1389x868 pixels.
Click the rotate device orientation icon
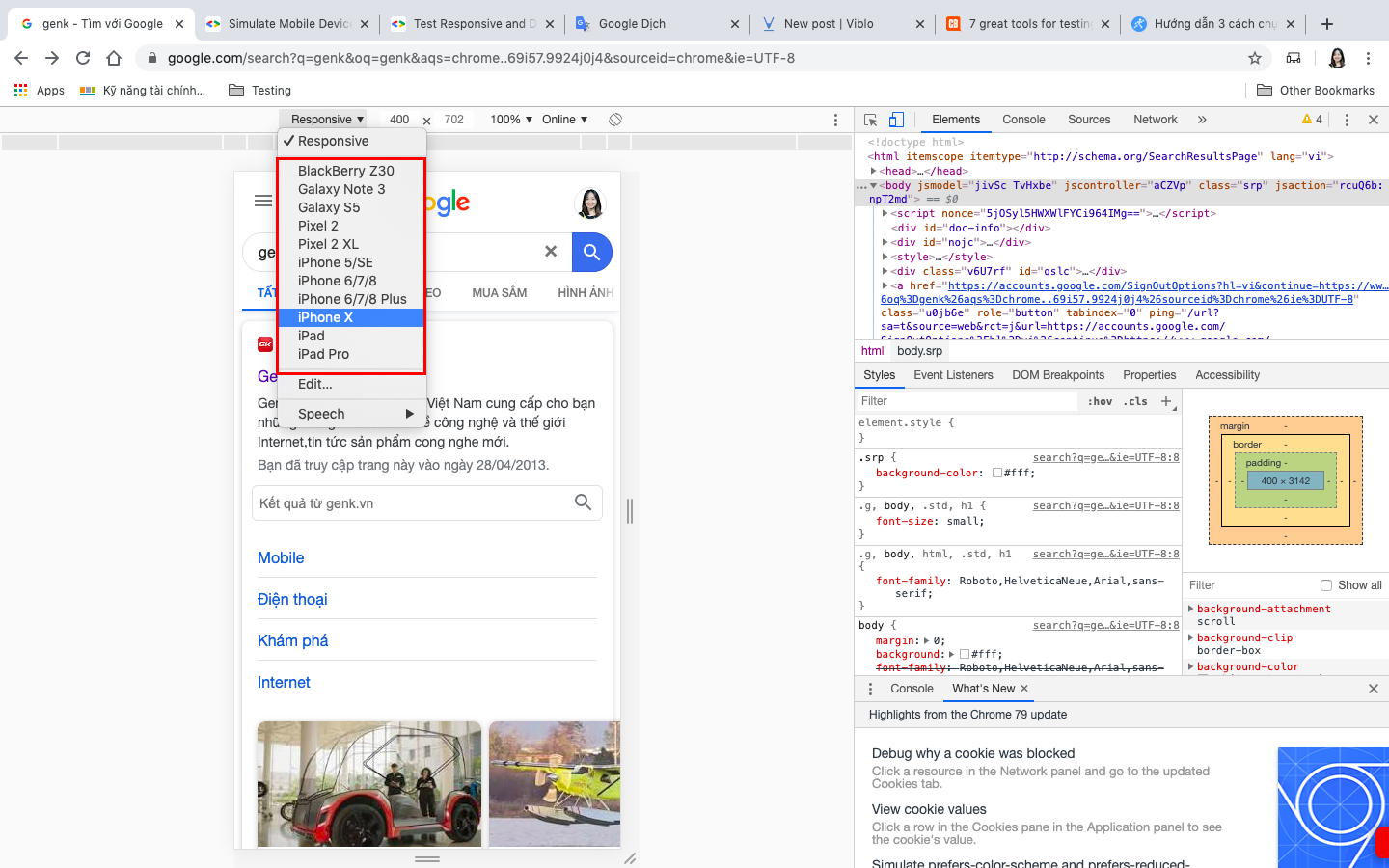[x=615, y=120]
